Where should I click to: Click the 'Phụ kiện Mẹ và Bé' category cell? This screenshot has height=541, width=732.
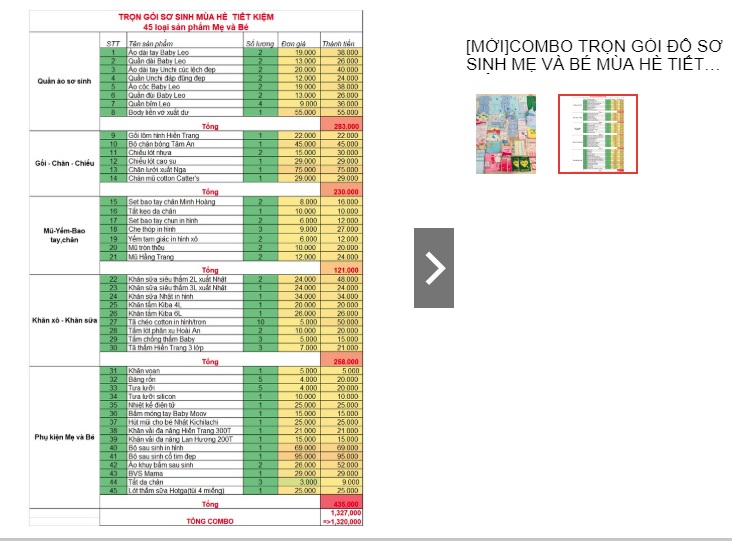(64, 437)
